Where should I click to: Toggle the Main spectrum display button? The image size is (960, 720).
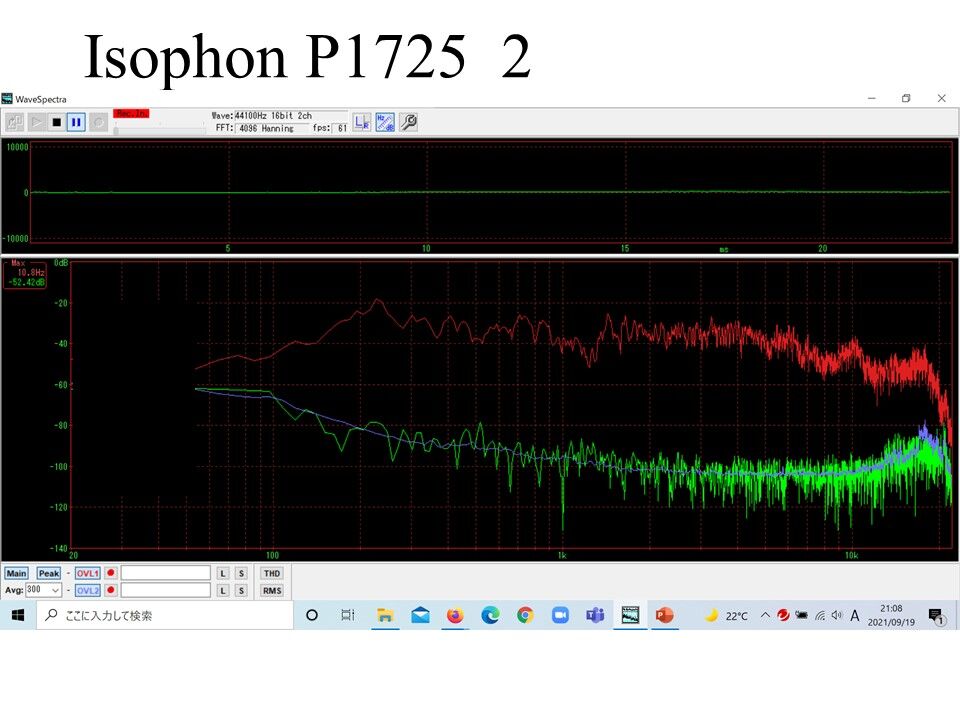(x=16, y=574)
